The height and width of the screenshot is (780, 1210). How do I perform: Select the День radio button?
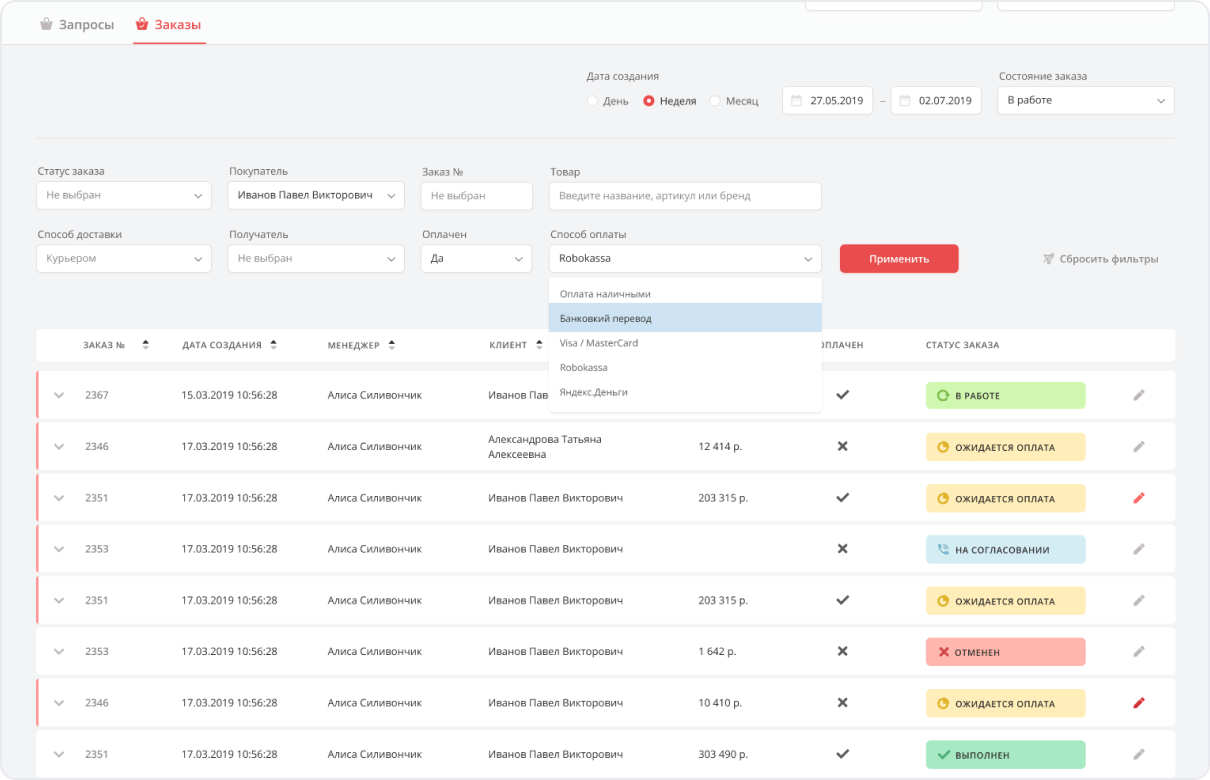point(592,101)
